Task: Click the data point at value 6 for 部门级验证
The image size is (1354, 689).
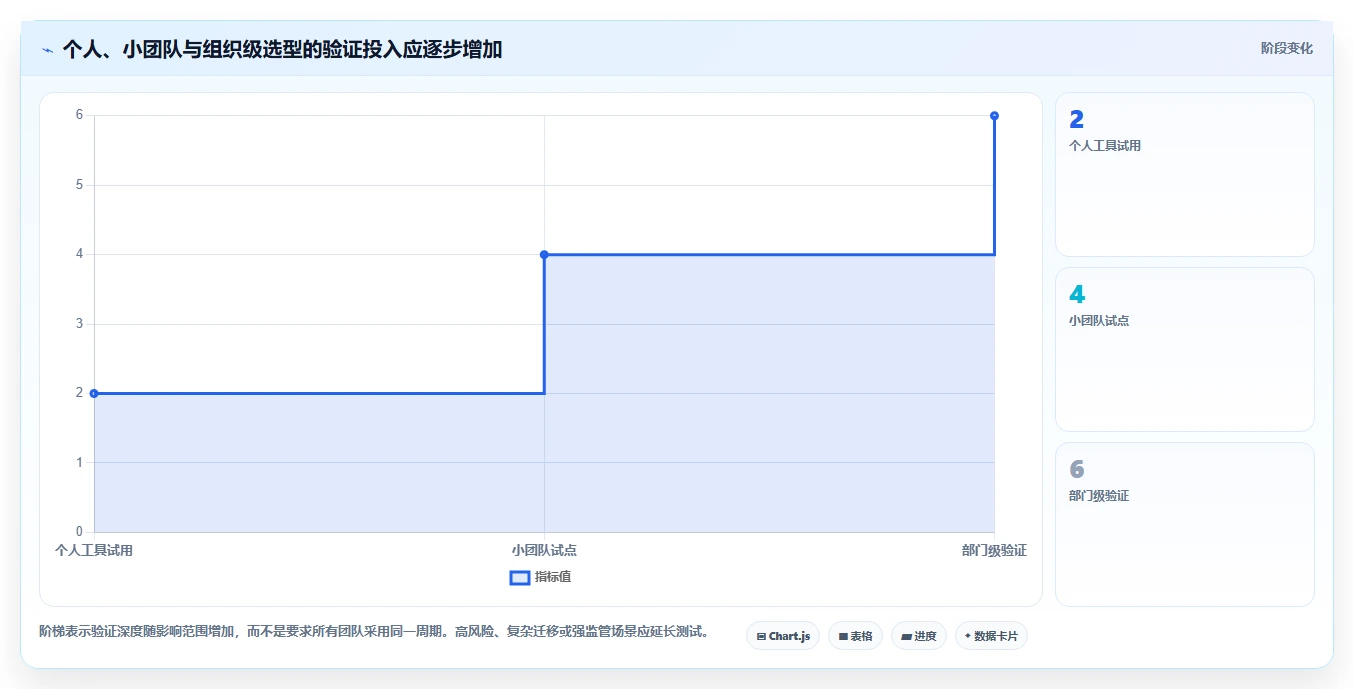Action: (994, 115)
